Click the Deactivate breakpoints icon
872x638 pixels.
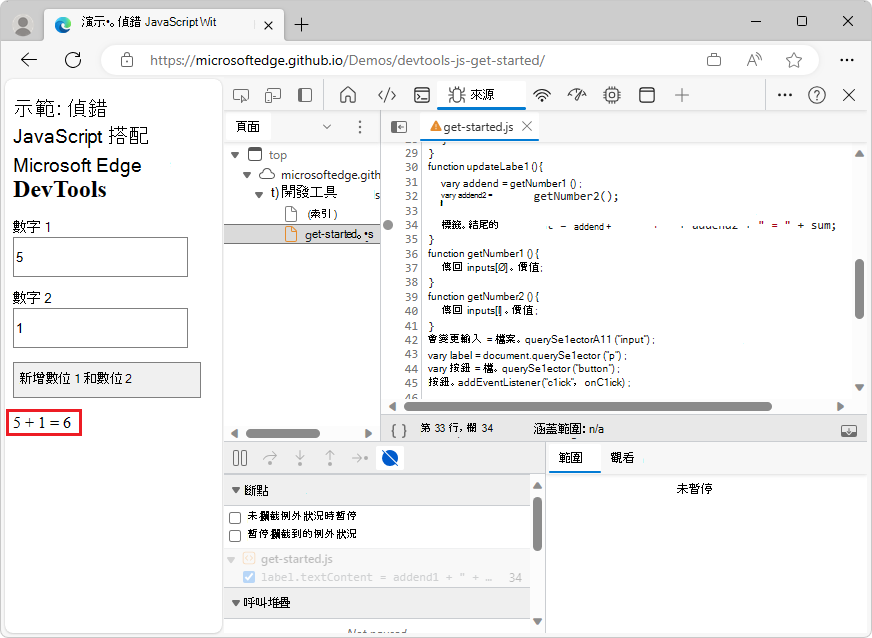click(x=389, y=458)
